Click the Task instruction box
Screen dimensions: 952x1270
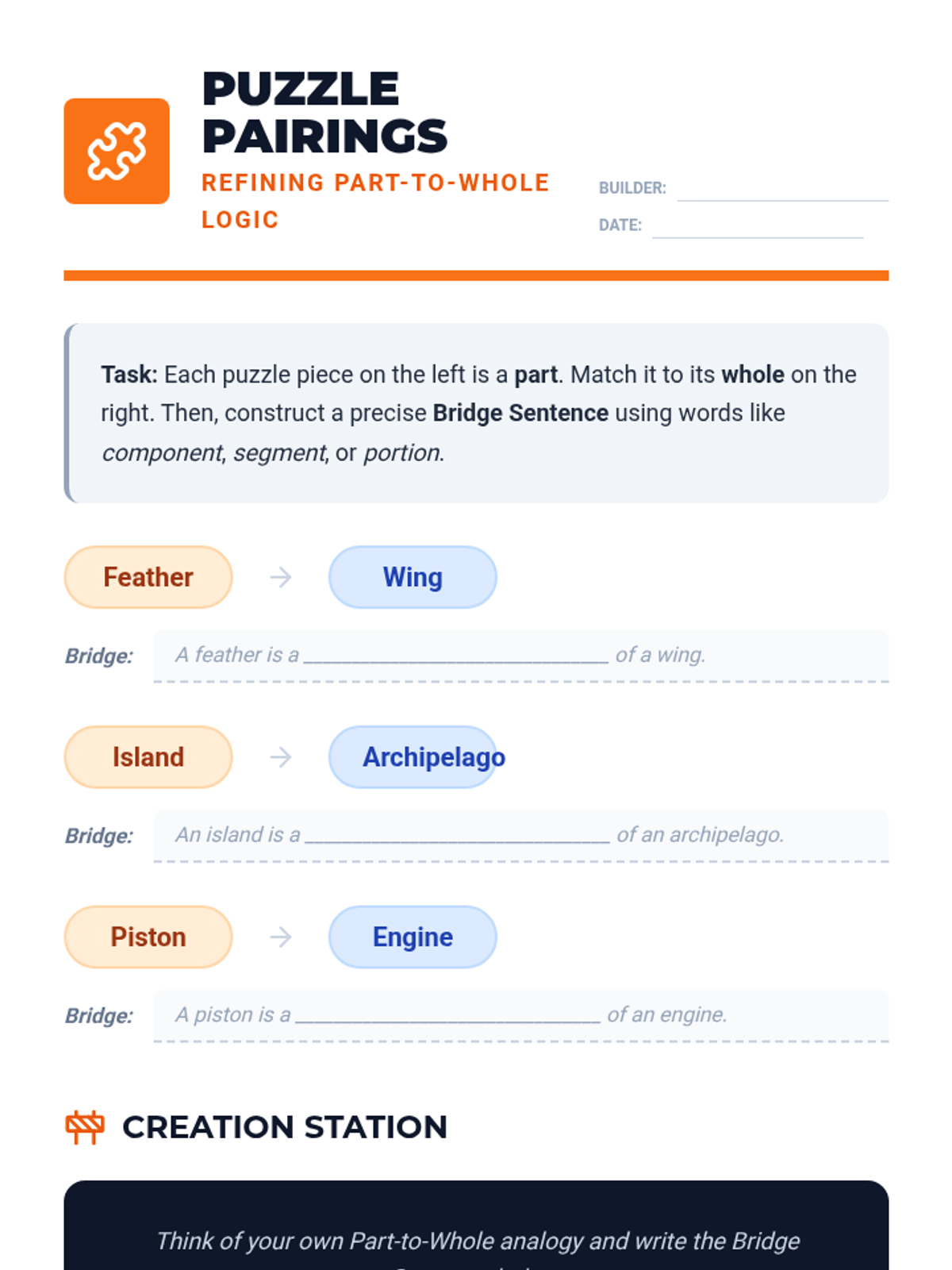[476, 413]
